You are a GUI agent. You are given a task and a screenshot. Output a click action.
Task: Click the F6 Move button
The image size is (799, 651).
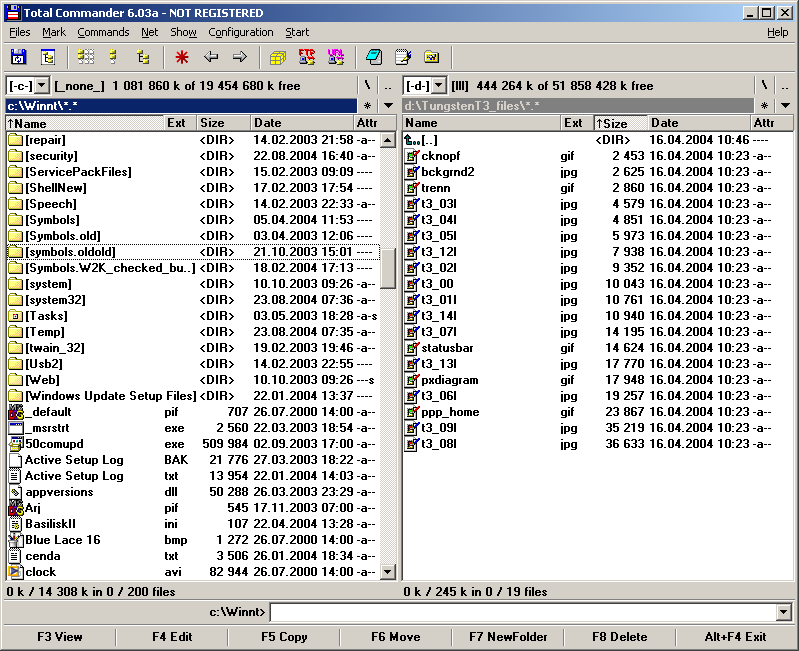point(395,637)
